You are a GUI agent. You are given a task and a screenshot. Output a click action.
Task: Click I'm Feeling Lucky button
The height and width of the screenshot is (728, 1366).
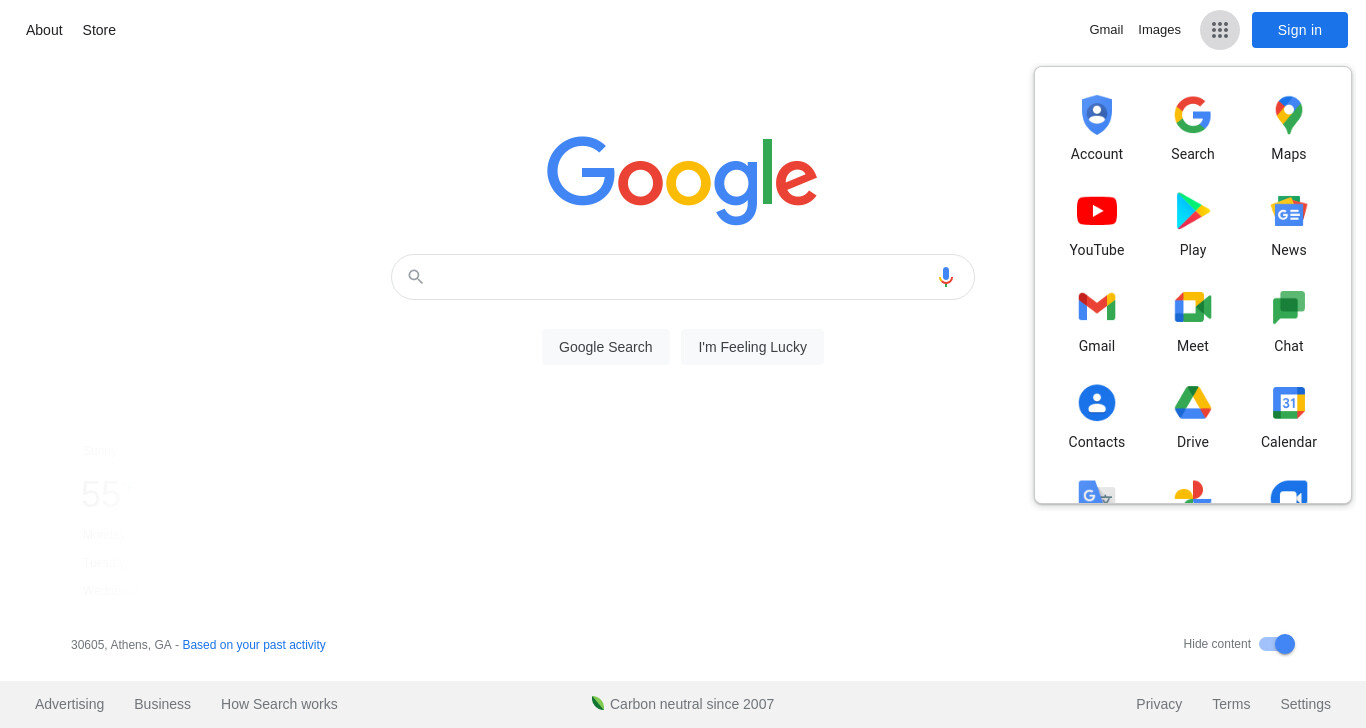pos(752,347)
